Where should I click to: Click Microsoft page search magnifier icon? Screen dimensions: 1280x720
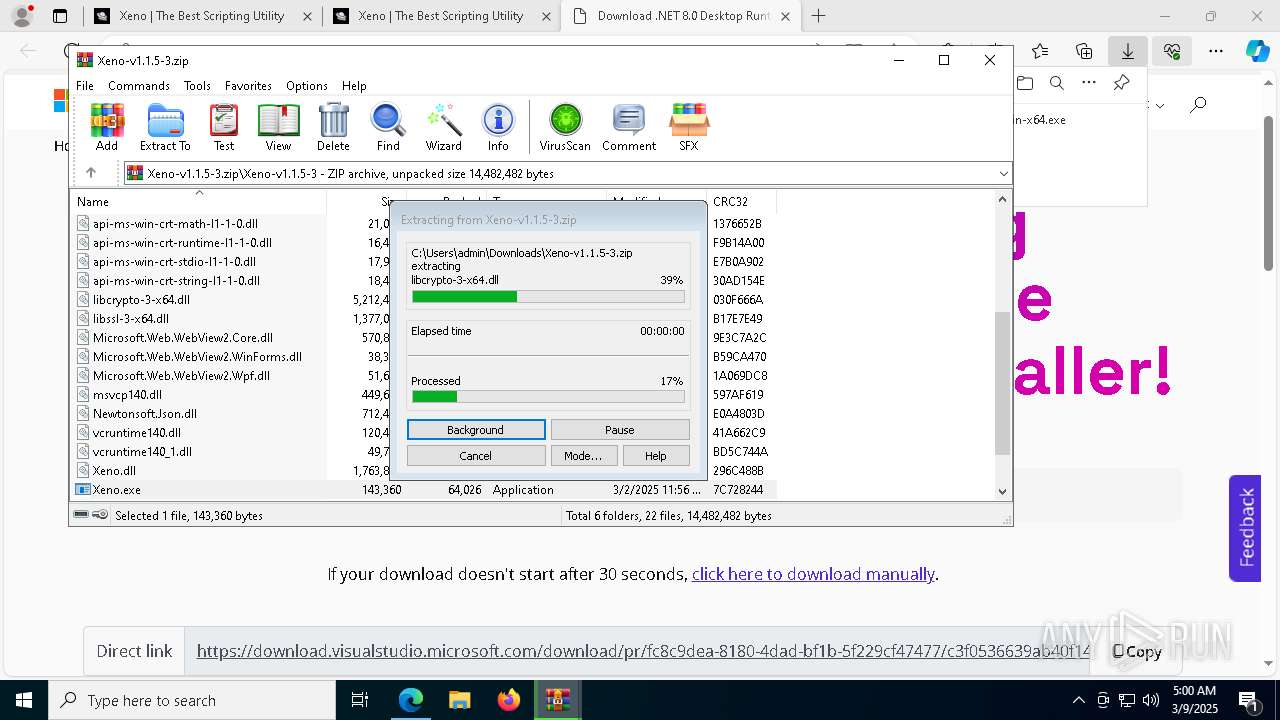tap(1198, 104)
